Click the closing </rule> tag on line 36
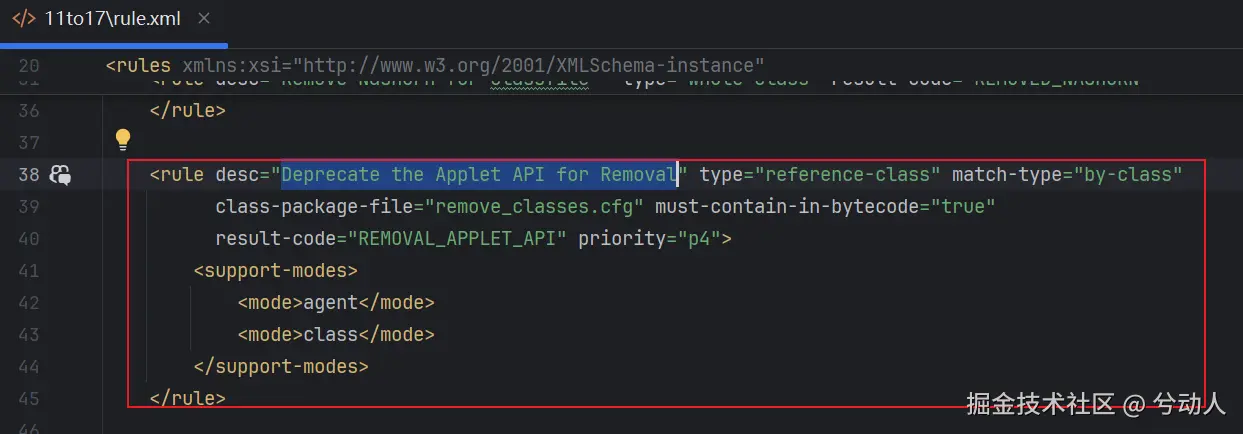This screenshot has height=434, width=1243. tap(188, 111)
